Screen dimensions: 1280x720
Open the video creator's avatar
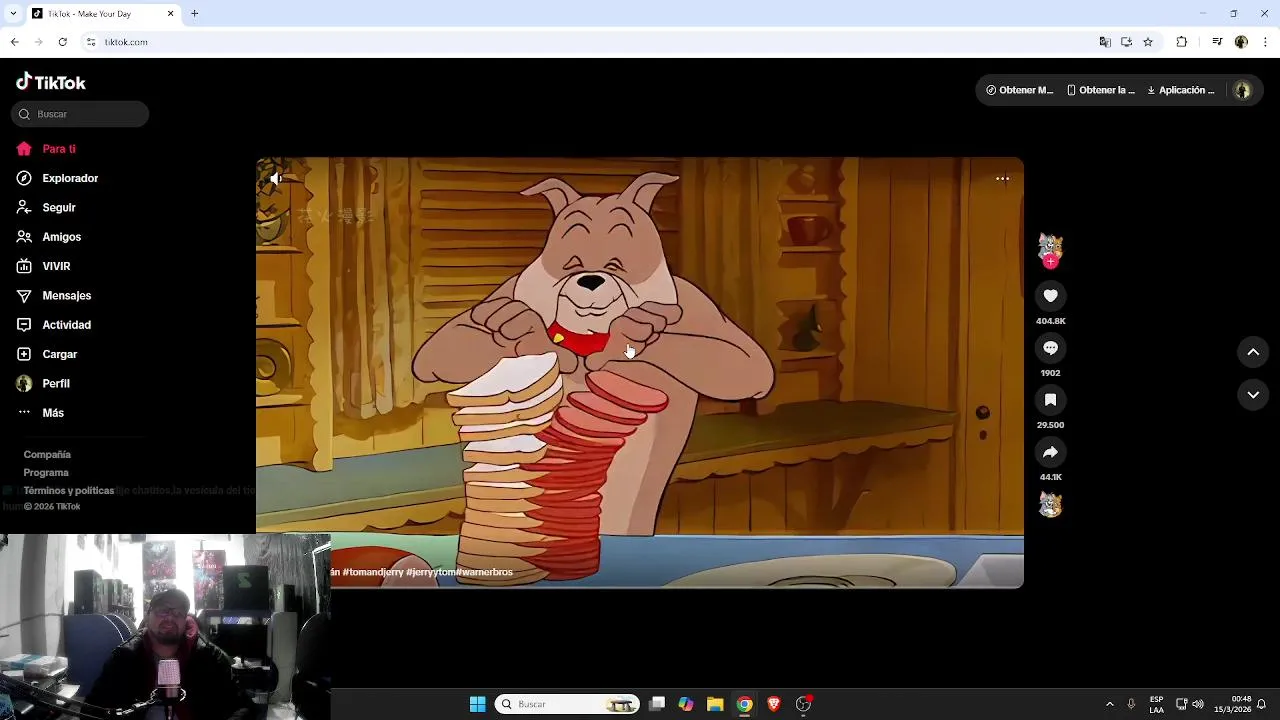pos(1050,246)
